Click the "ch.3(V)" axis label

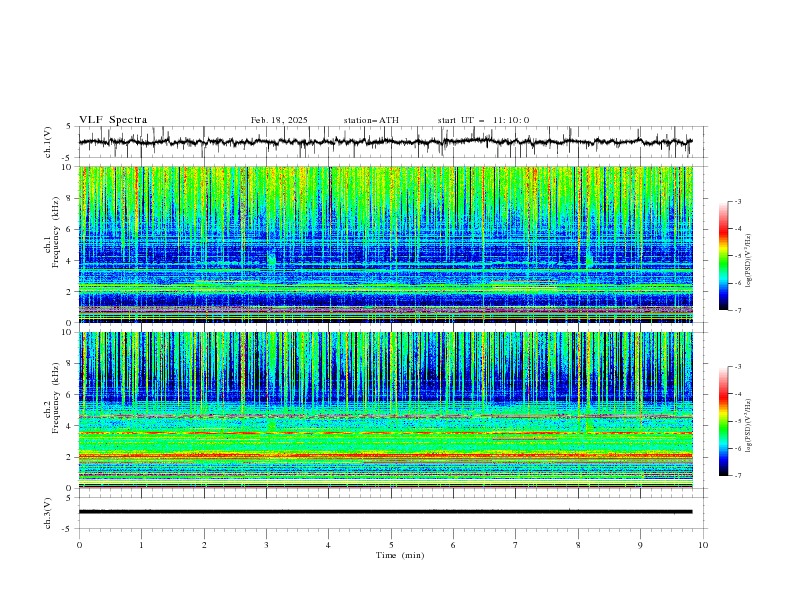tap(48, 513)
